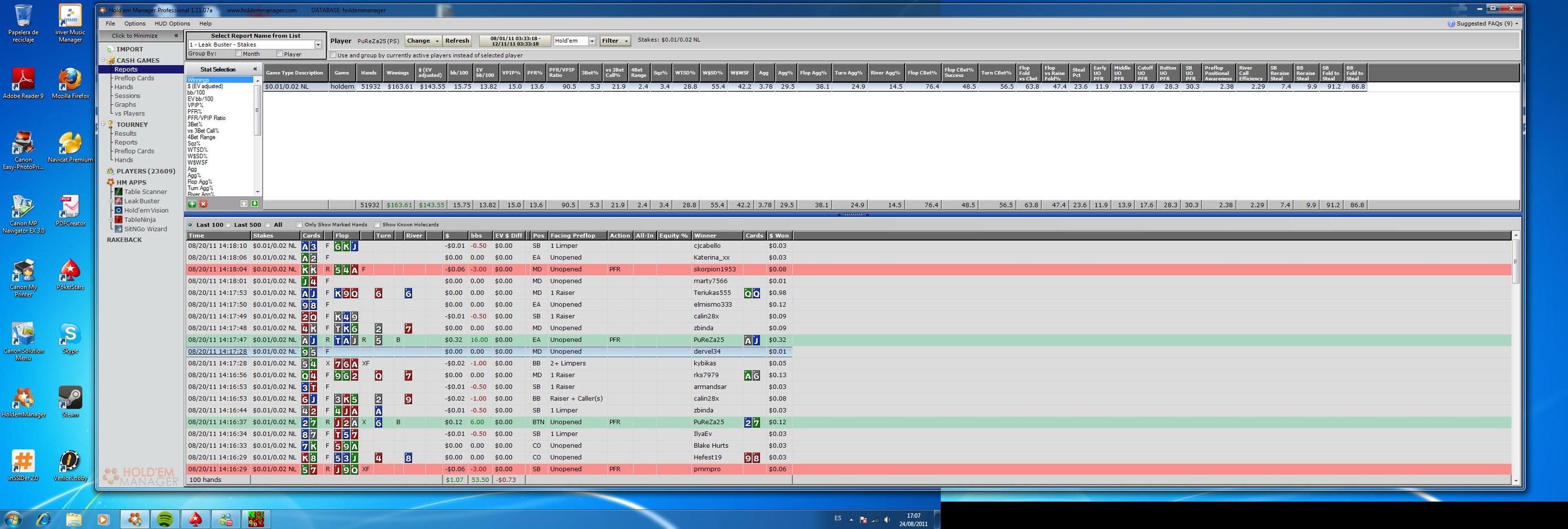Select the $0.01/0.02 NL report row
Viewport: 1568px width, 529px height.
815,87
